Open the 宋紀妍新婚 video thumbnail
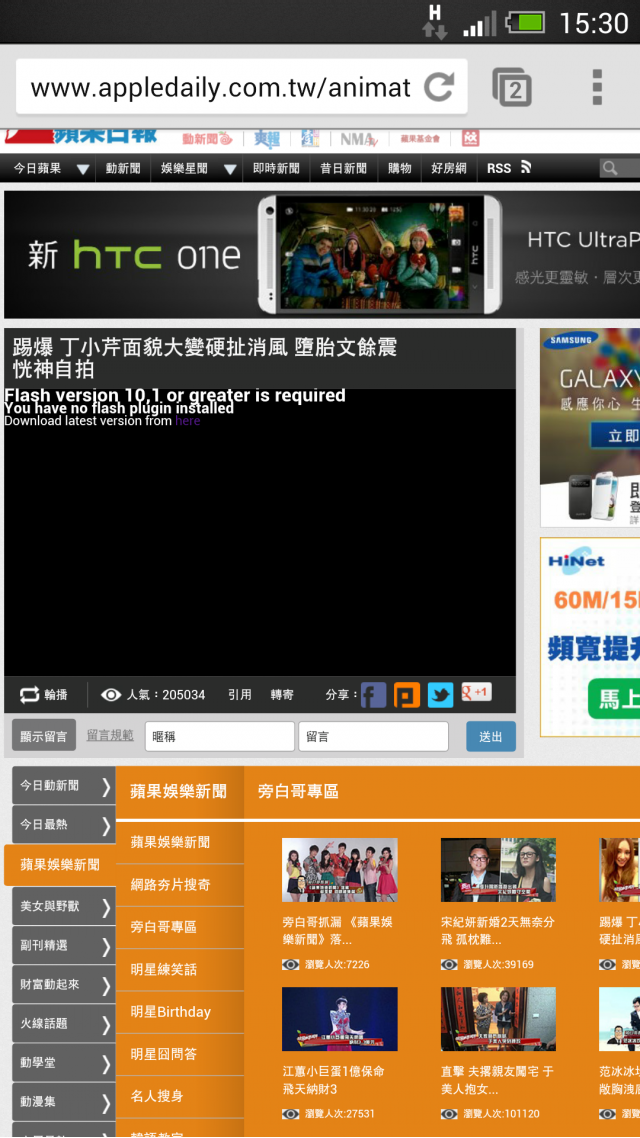Screen dimensions: 640x1138 [x=499, y=870]
